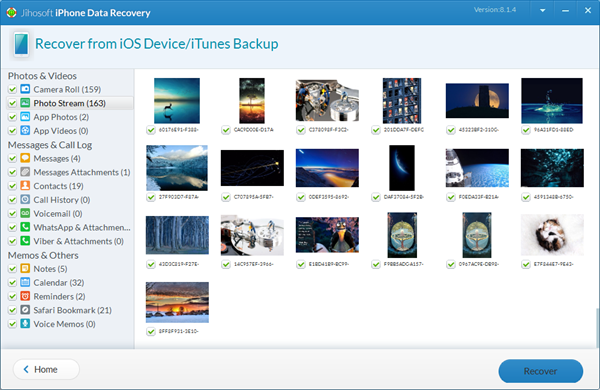Click the Reminders alarm icon
The width and height of the screenshot is (600, 390).
pos(25,296)
